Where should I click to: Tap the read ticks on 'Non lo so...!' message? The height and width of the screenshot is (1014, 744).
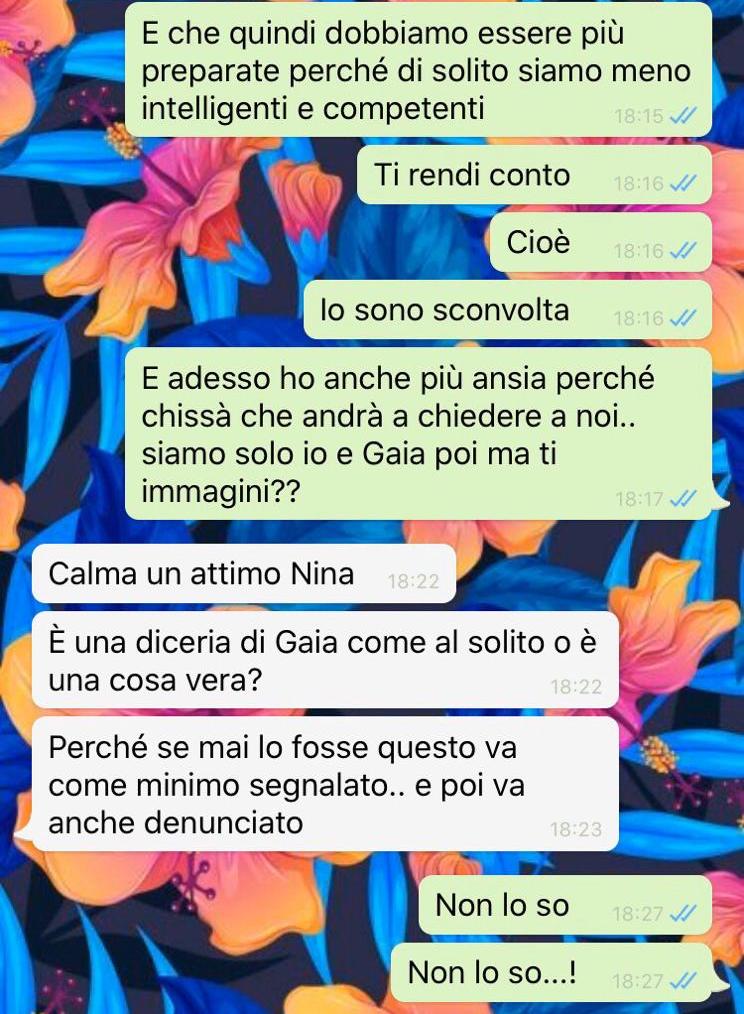point(683,981)
